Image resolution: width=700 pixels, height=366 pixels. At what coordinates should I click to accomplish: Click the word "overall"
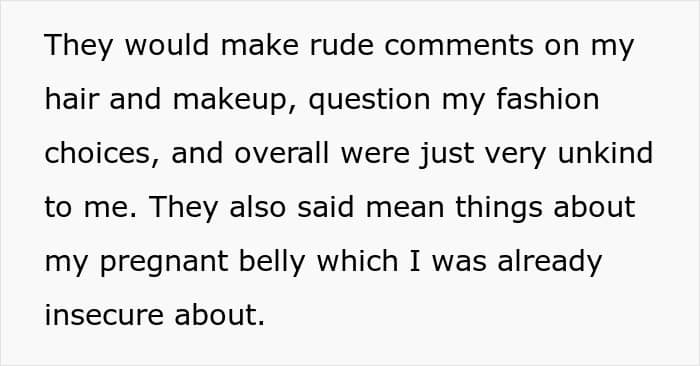coord(282,153)
